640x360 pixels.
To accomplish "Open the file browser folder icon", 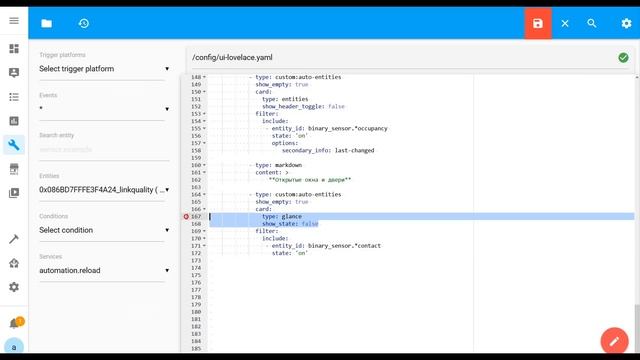I will pyautogui.click(x=47, y=23).
